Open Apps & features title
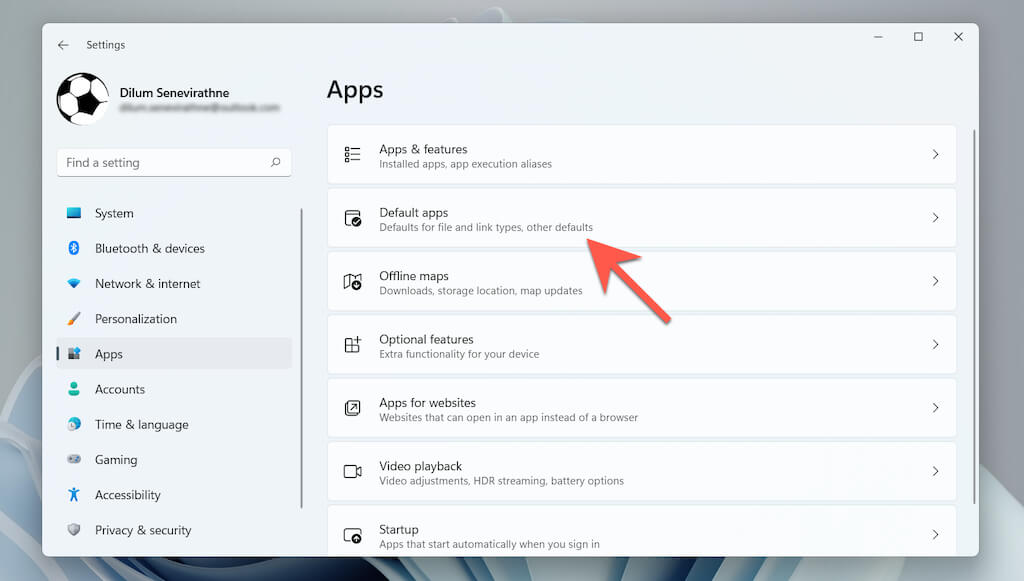 (x=423, y=149)
